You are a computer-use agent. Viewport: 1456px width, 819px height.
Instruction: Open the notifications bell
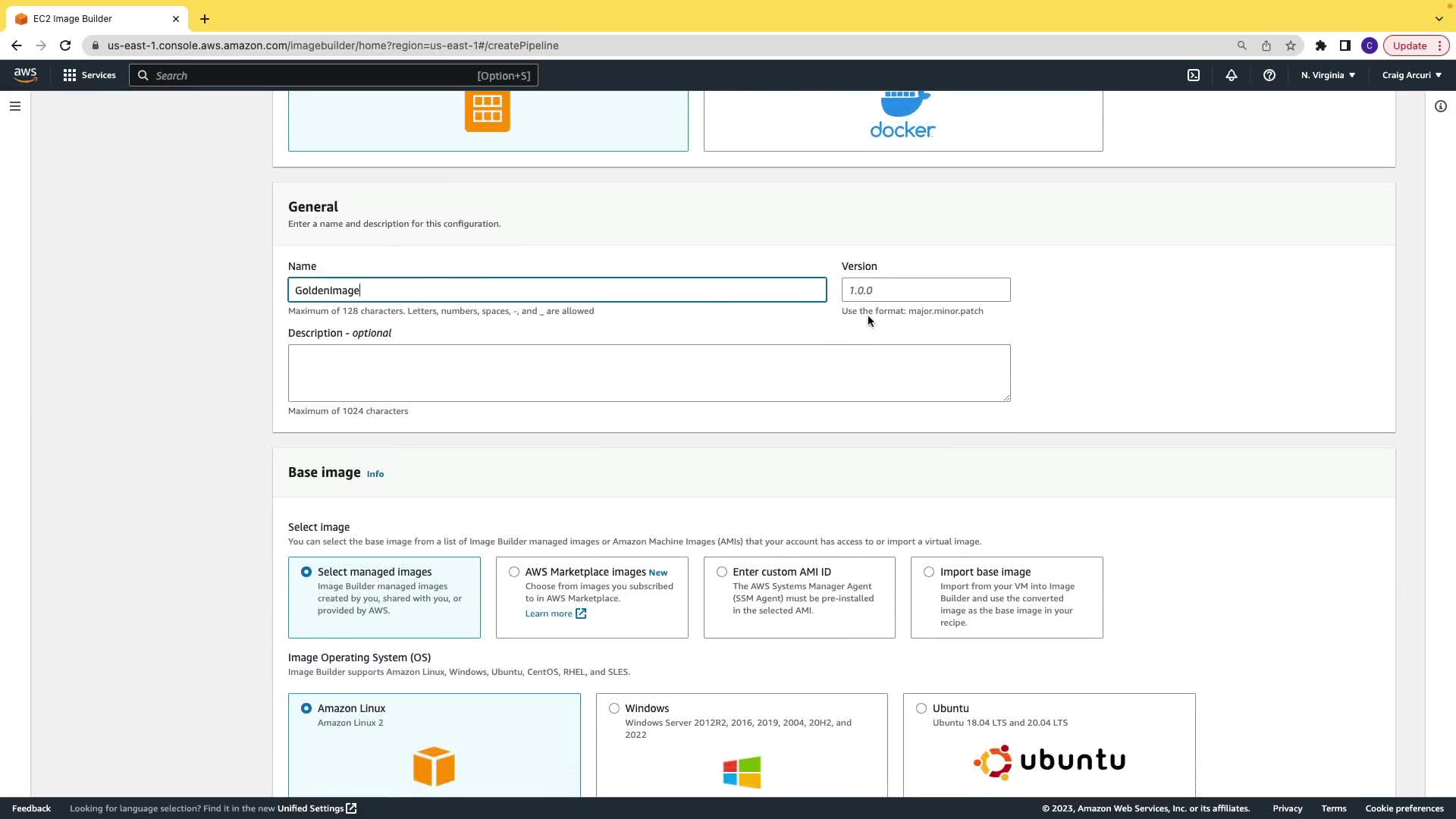pyautogui.click(x=1231, y=75)
